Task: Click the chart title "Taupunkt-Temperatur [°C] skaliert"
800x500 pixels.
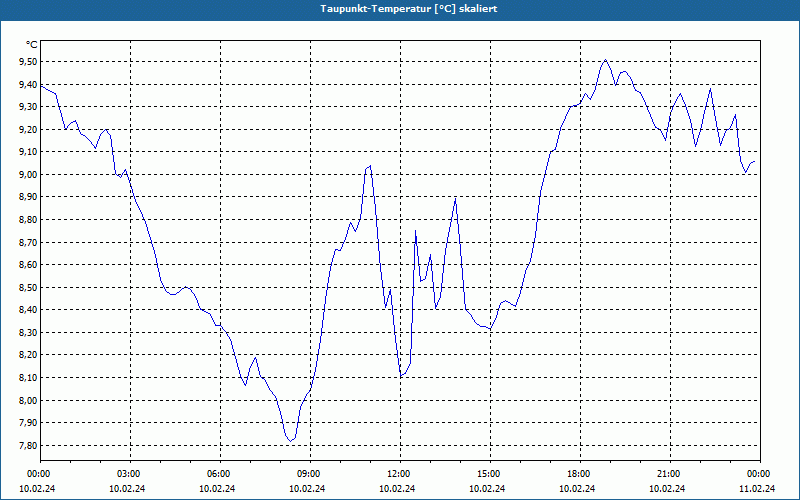Action: (x=409, y=9)
